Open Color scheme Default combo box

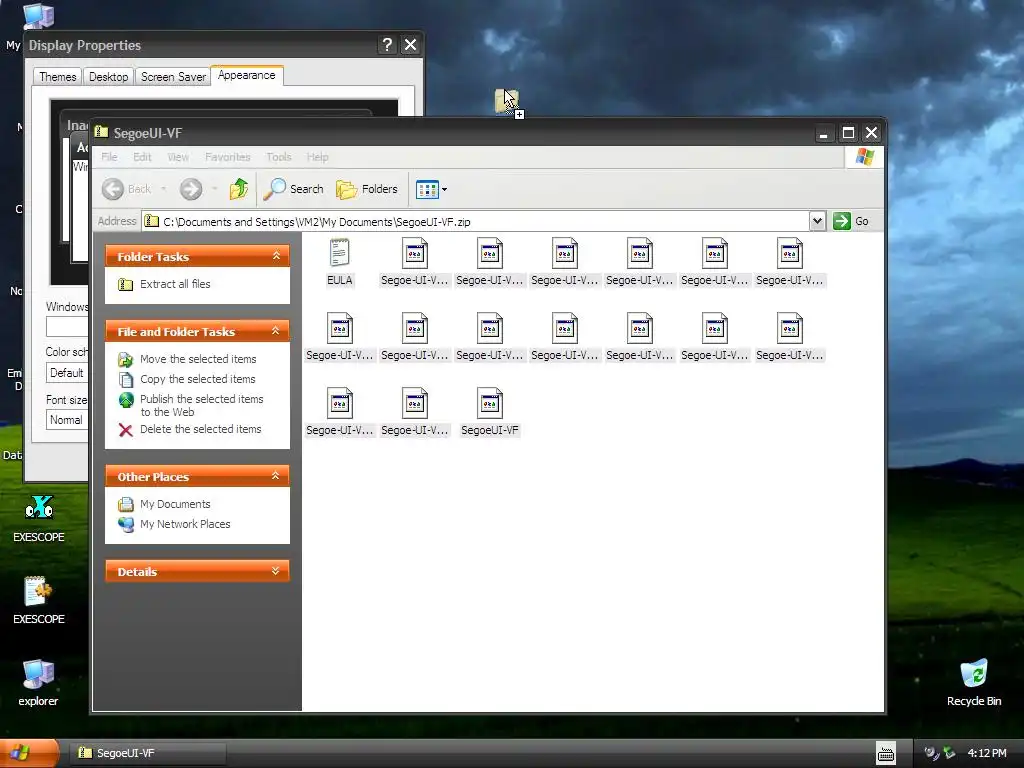click(67, 373)
